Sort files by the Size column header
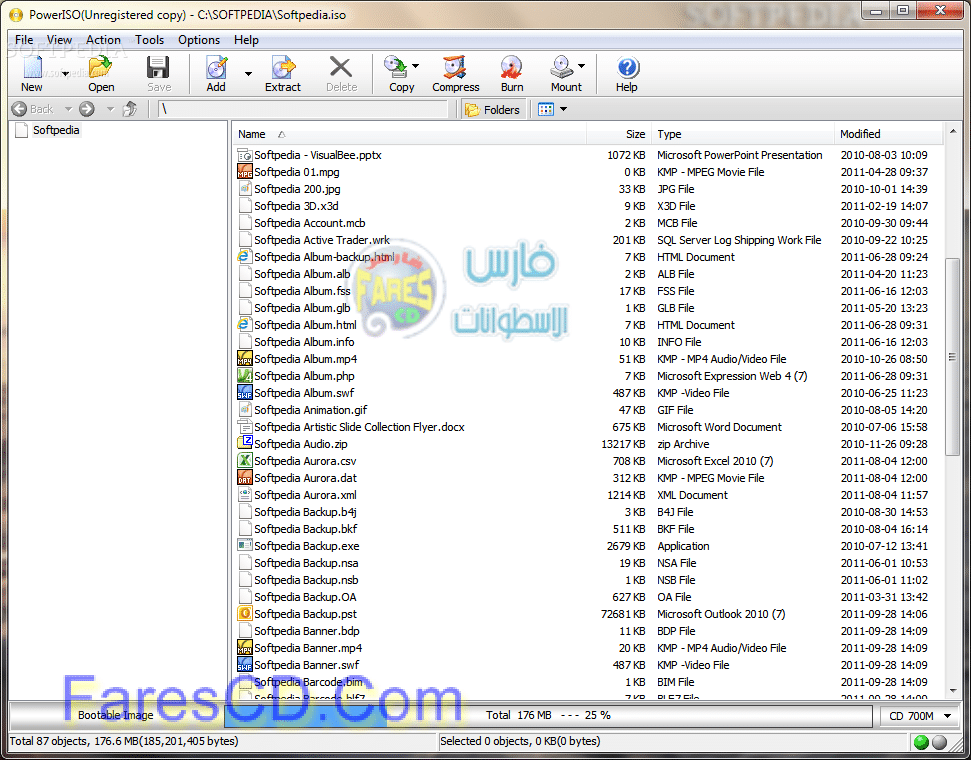Image resolution: width=971 pixels, height=760 pixels. (619, 134)
